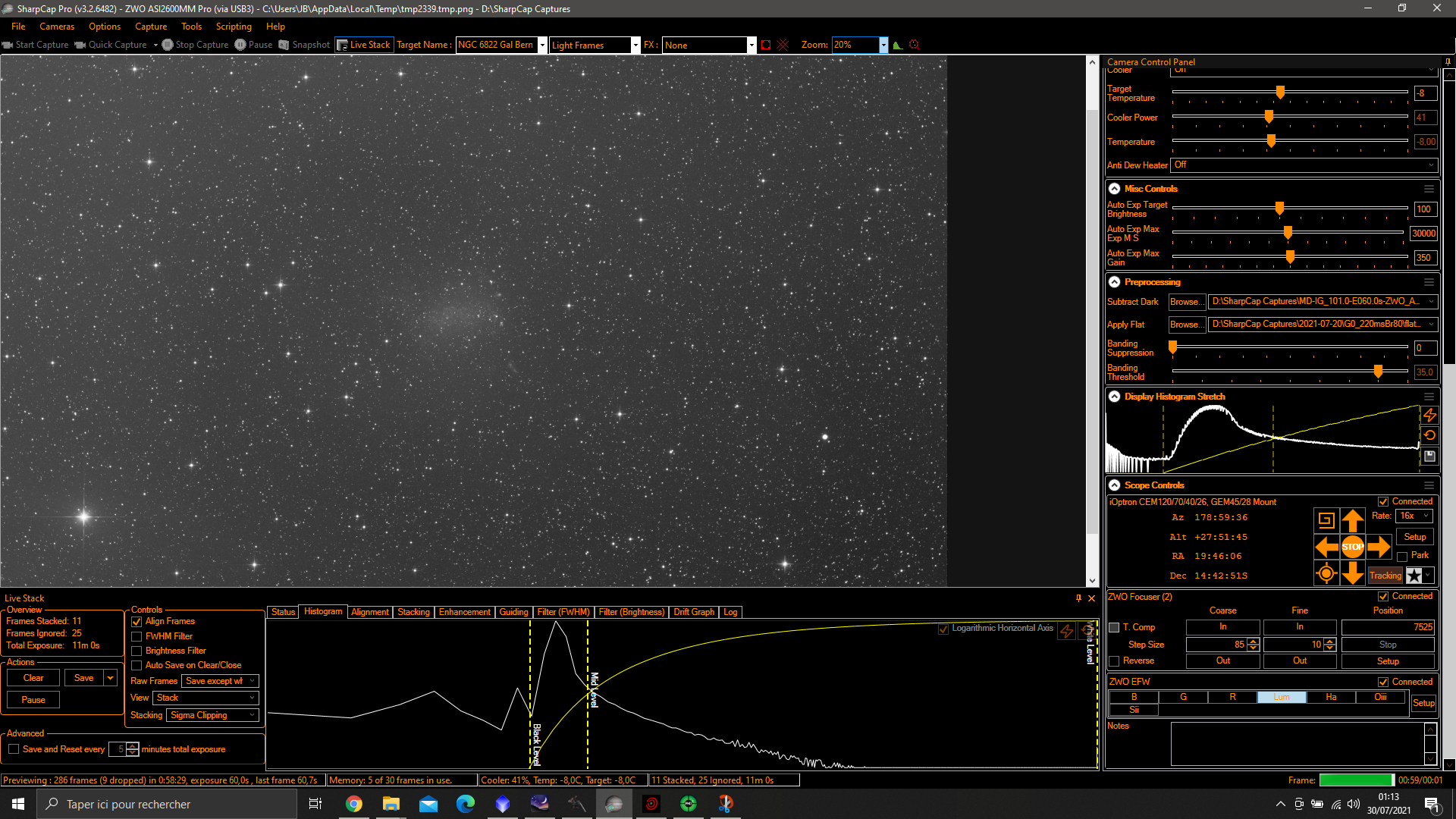This screenshot has height=819, width=1456.
Task: Open Google Chrome from the taskbar
Action: pos(354,804)
